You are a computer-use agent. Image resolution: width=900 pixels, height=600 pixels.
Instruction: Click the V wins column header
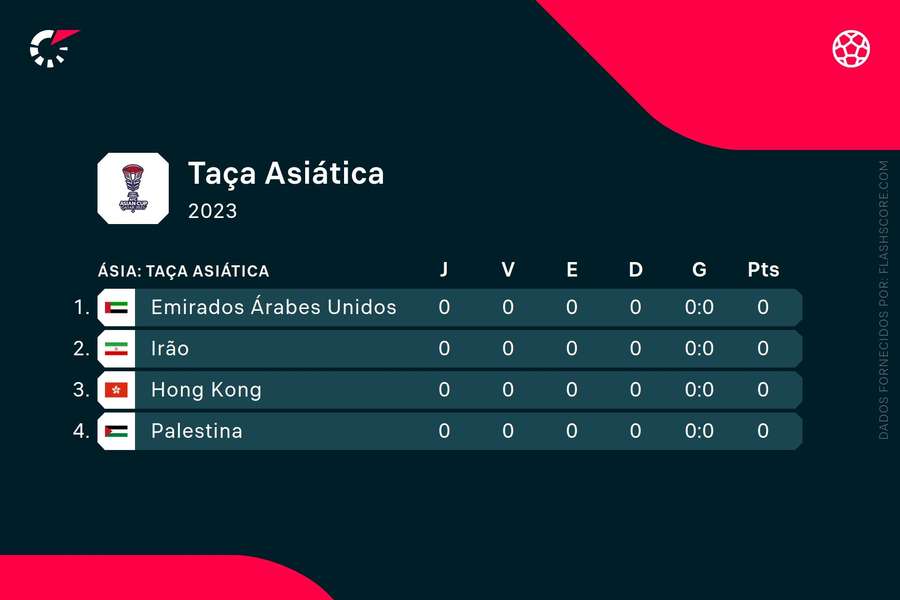[x=508, y=269]
